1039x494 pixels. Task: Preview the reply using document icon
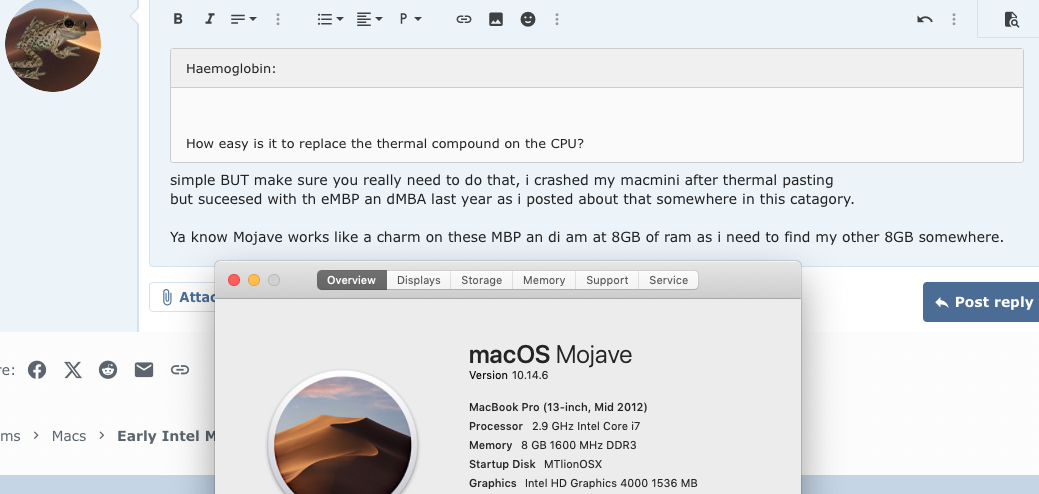[1011, 19]
